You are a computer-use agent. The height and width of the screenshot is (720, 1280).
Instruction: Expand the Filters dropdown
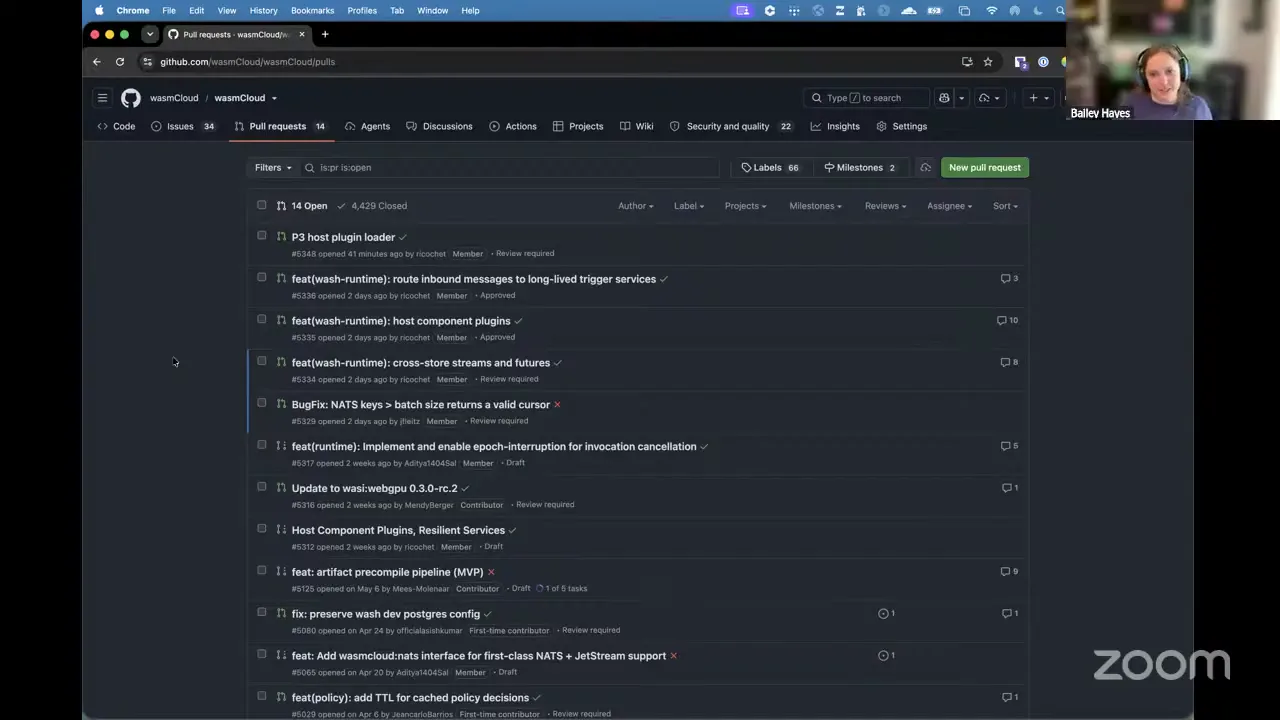[273, 168]
